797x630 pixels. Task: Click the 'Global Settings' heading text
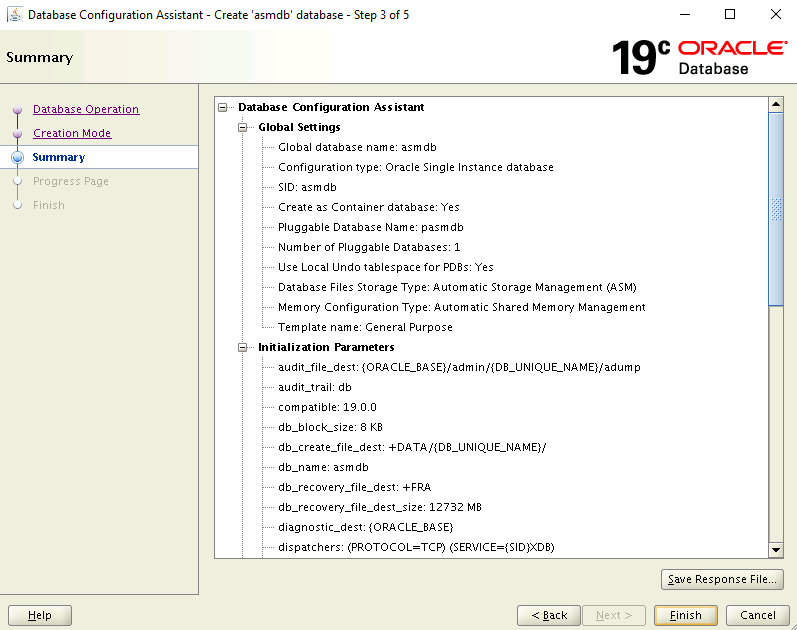pyautogui.click(x=299, y=127)
